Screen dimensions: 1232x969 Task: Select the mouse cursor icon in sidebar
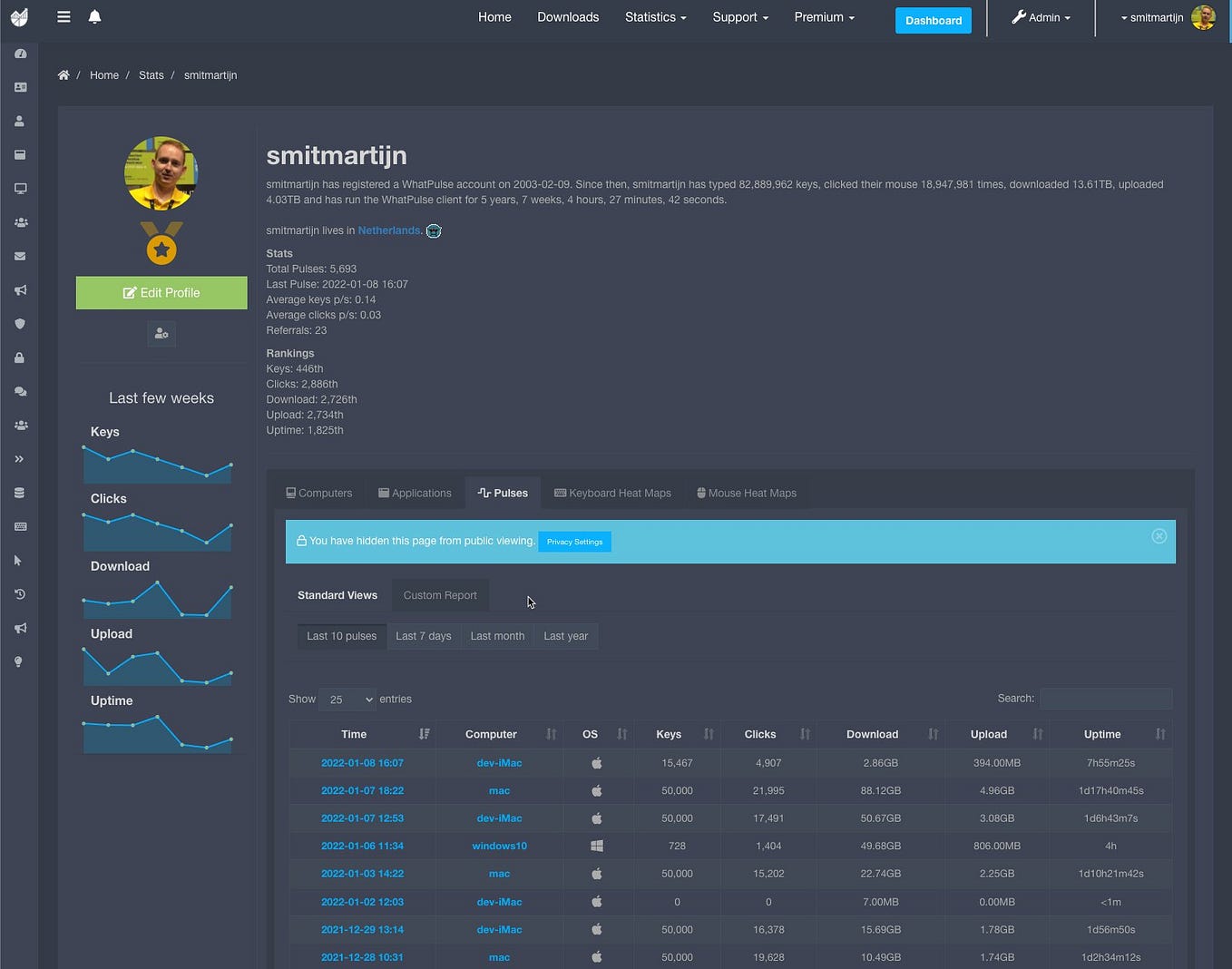pos(18,560)
